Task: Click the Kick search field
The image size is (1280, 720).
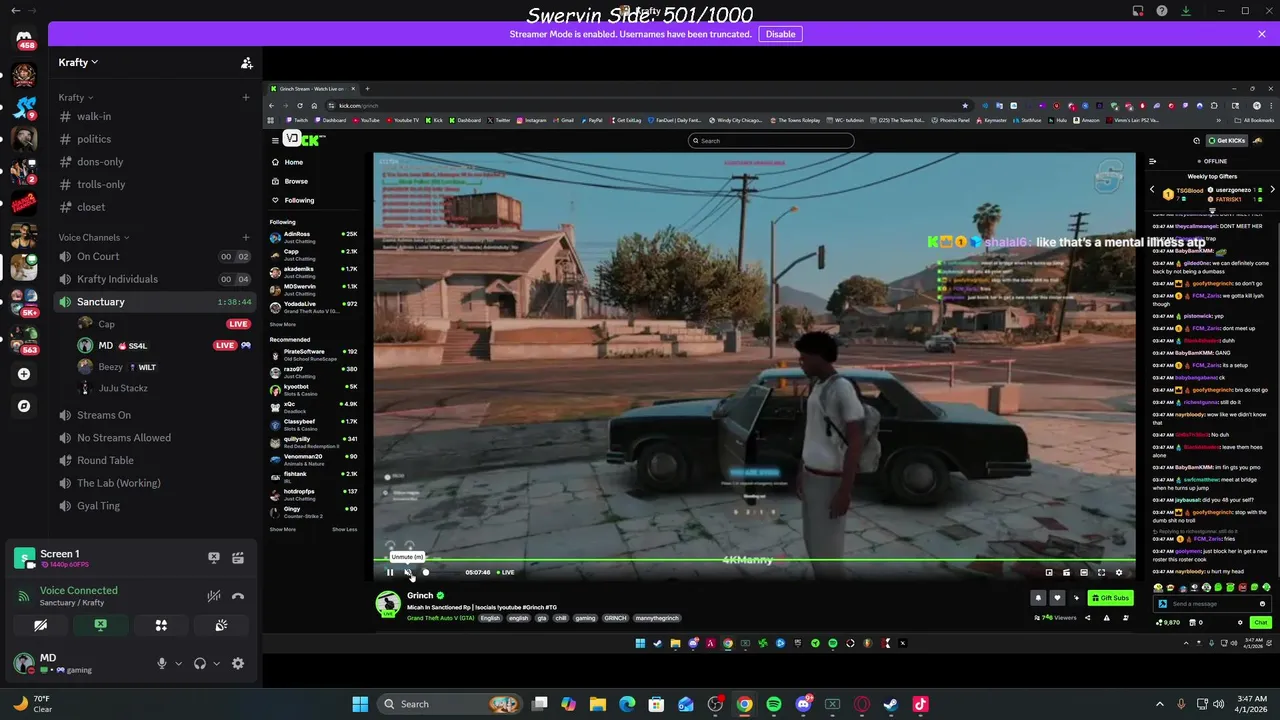Action: [771, 141]
